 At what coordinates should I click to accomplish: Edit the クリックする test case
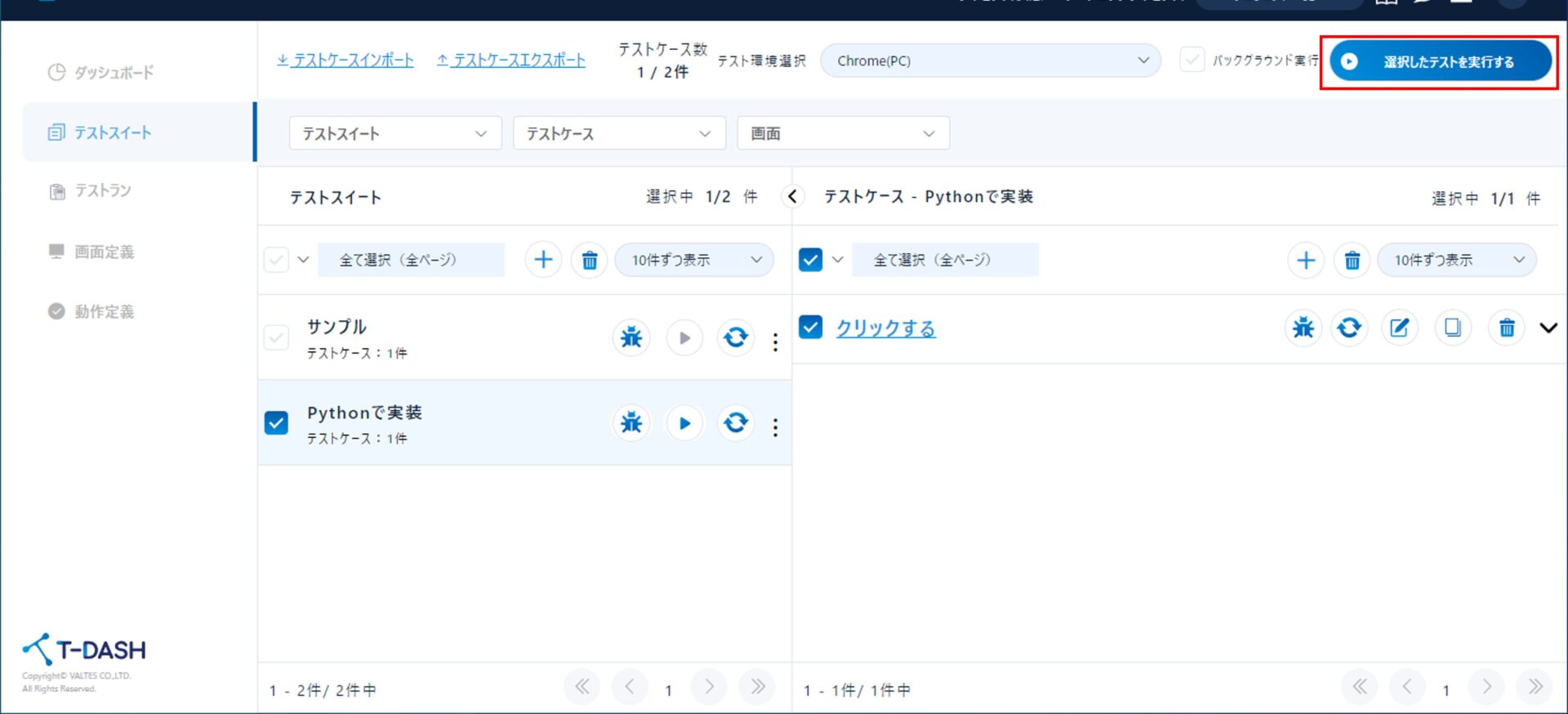click(1399, 328)
